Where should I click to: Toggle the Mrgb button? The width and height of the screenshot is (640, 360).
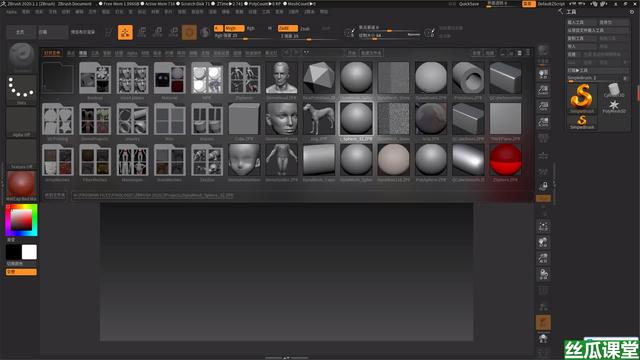pos(234,29)
